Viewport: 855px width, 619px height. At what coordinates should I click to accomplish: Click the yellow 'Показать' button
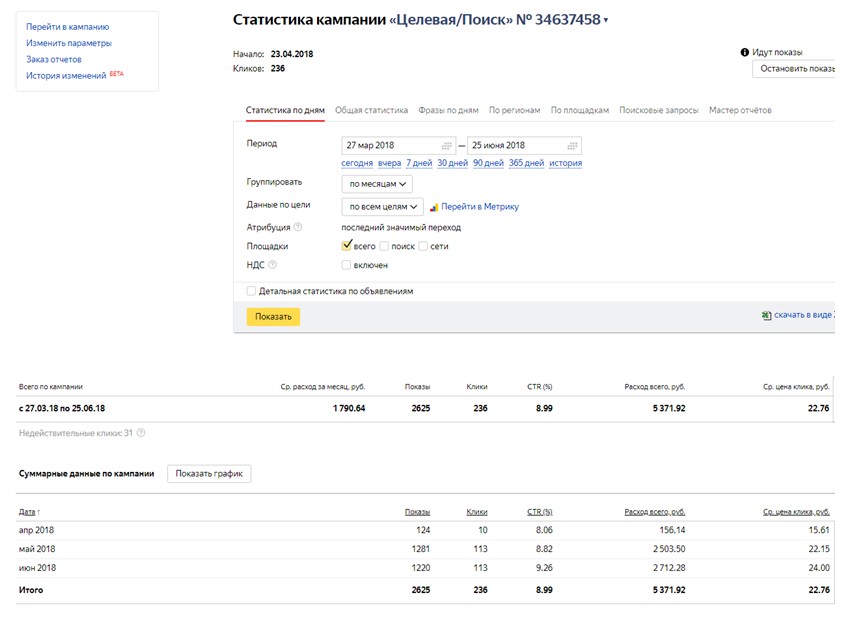tap(273, 317)
